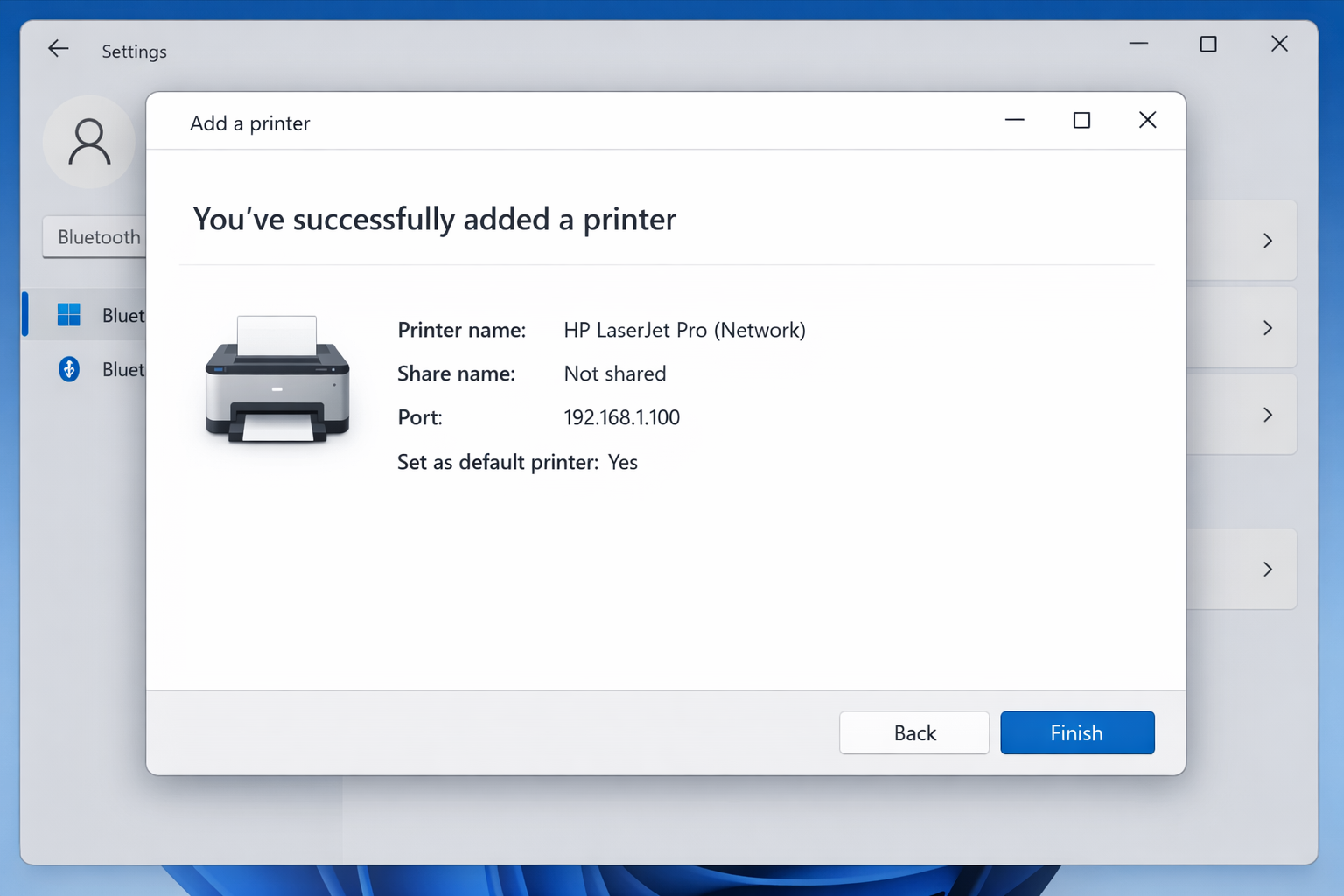Click the Add a printer dialog title
Screen dimensions: 1344x896
tap(249, 122)
